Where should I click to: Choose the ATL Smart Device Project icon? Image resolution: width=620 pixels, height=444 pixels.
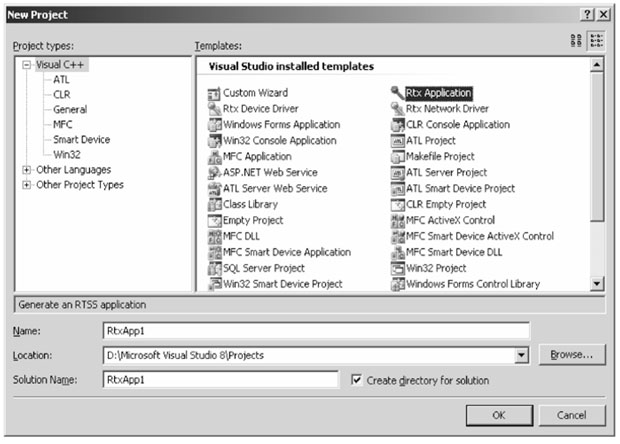coord(397,189)
